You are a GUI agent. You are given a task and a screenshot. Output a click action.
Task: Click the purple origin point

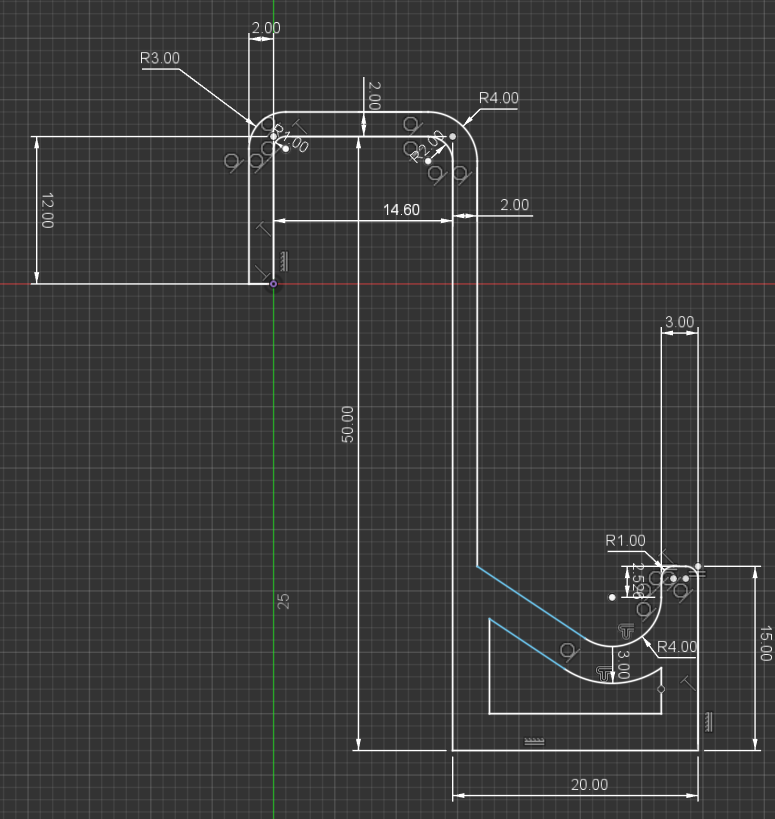click(x=273, y=284)
